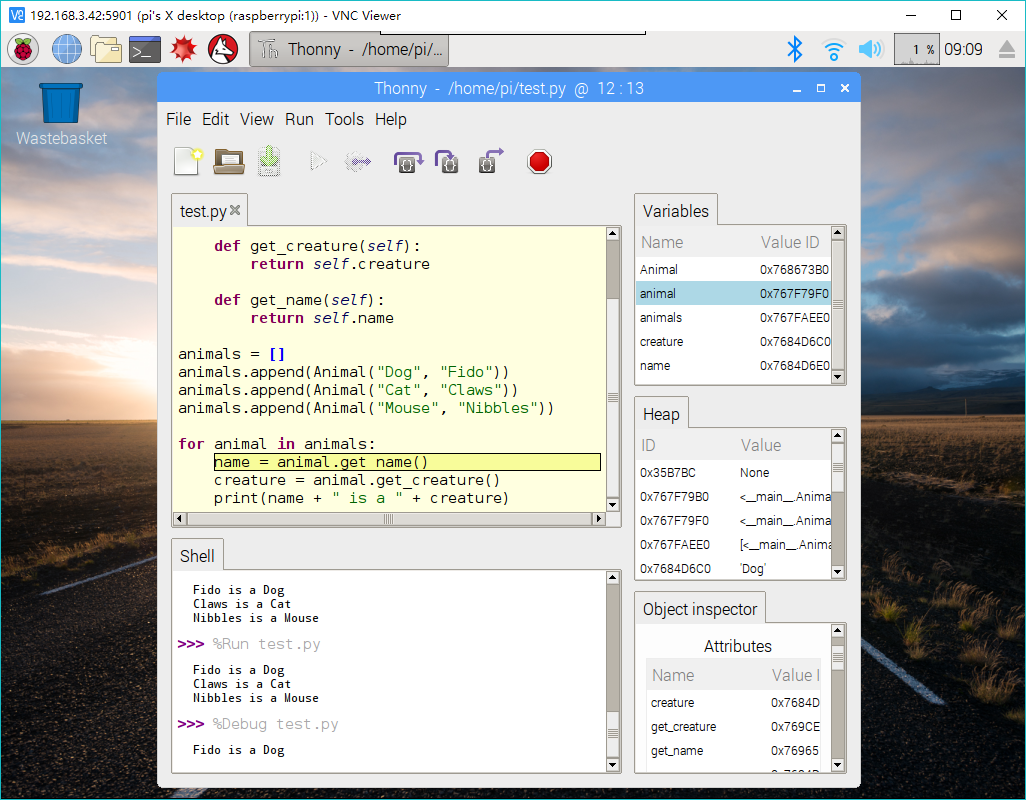This screenshot has width=1026, height=800.
Task: Select the 'animals' row in Variables
Action: 661,318
